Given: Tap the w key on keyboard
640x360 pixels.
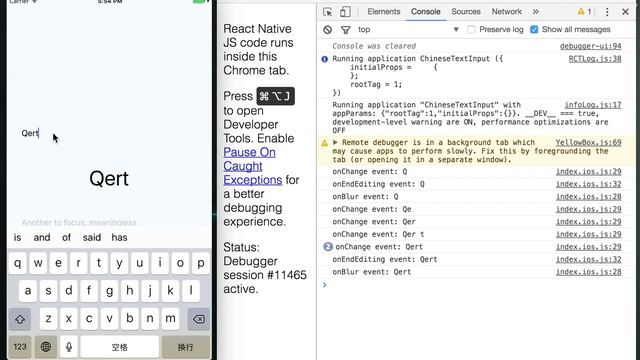Looking at the screenshot, I should click(x=38, y=263).
